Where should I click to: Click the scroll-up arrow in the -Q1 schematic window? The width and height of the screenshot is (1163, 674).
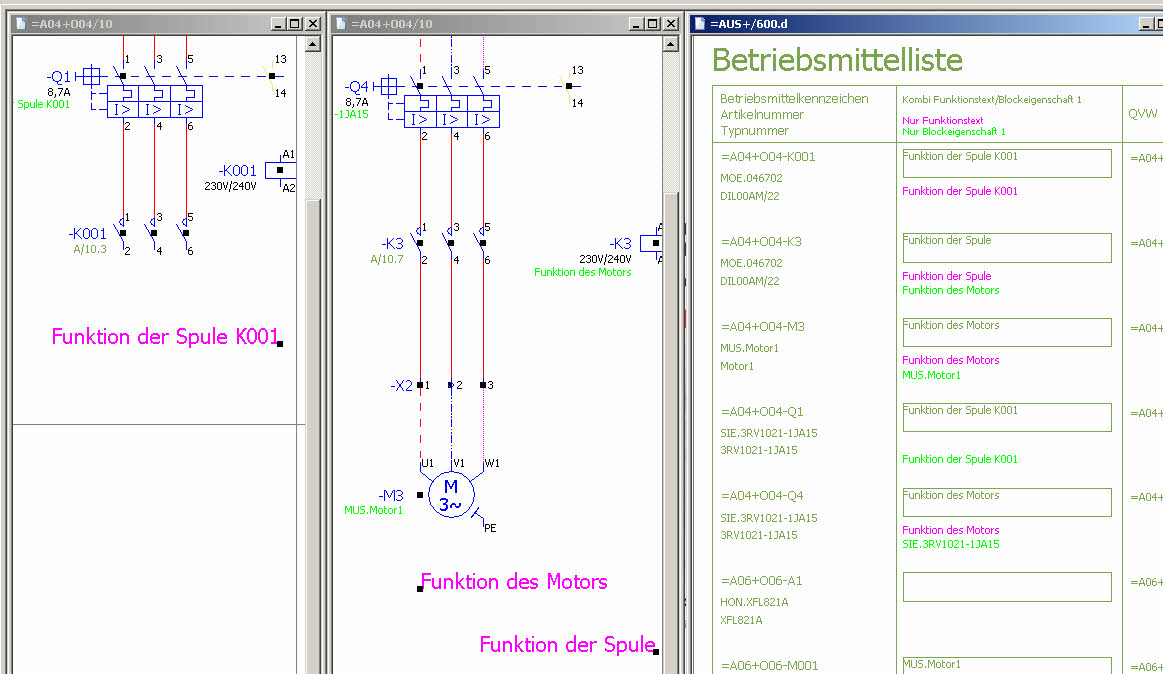coord(313,44)
